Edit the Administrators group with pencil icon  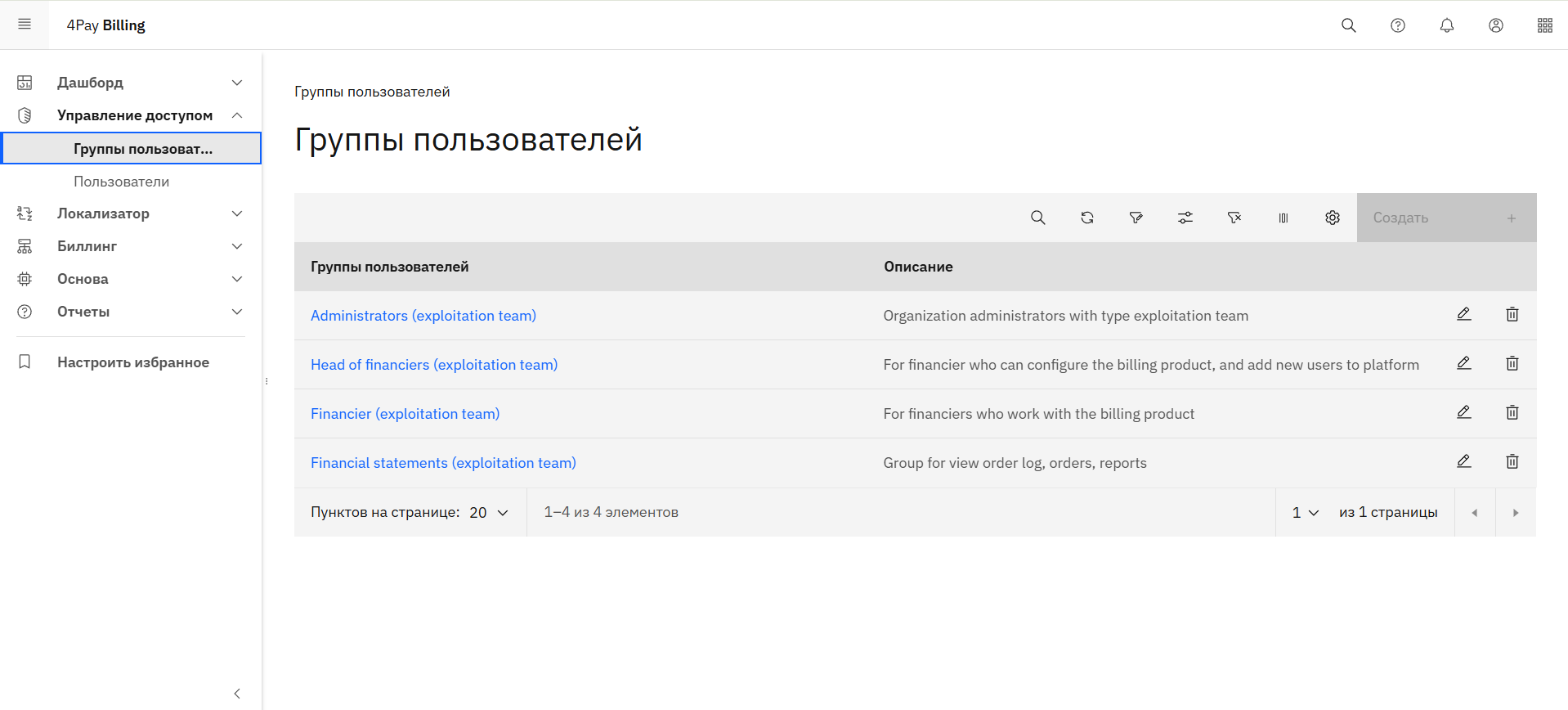[x=1463, y=315]
